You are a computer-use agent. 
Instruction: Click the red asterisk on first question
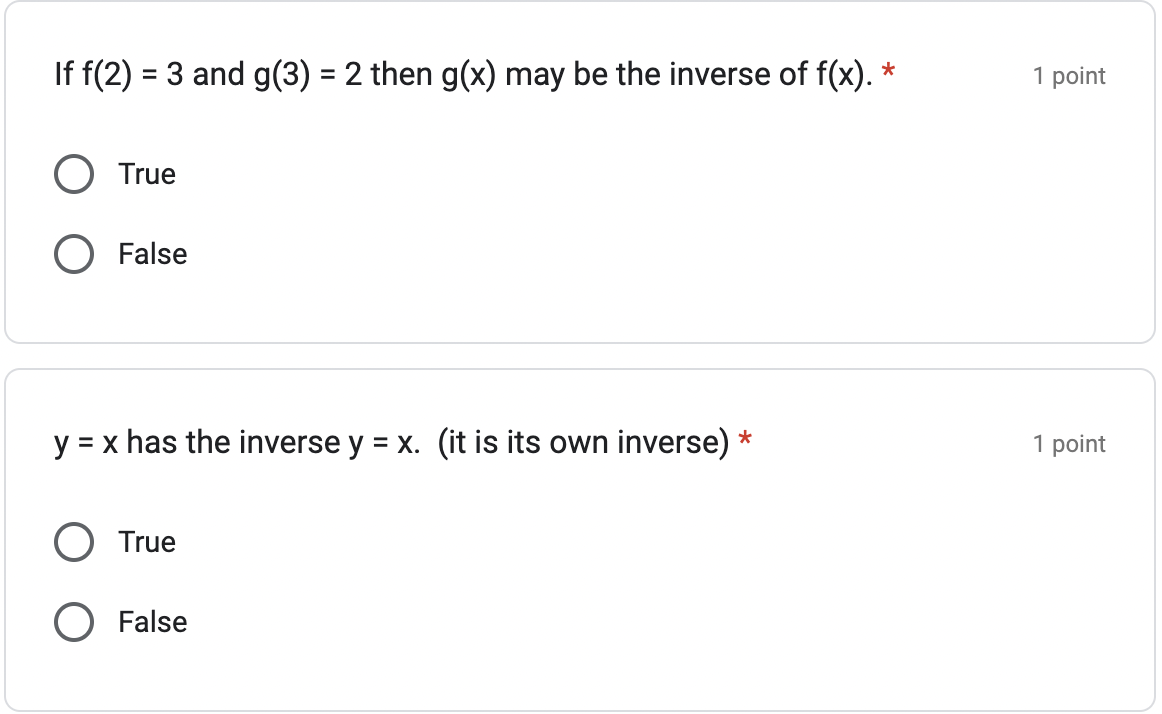coord(887,68)
